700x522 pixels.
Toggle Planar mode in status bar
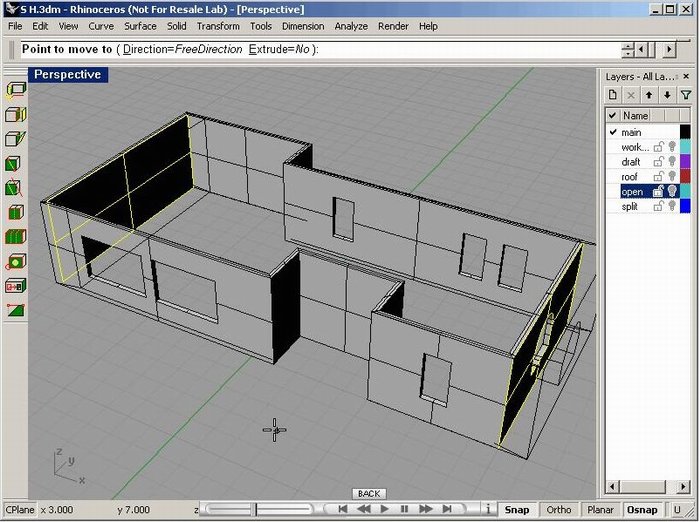pos(600,510)
